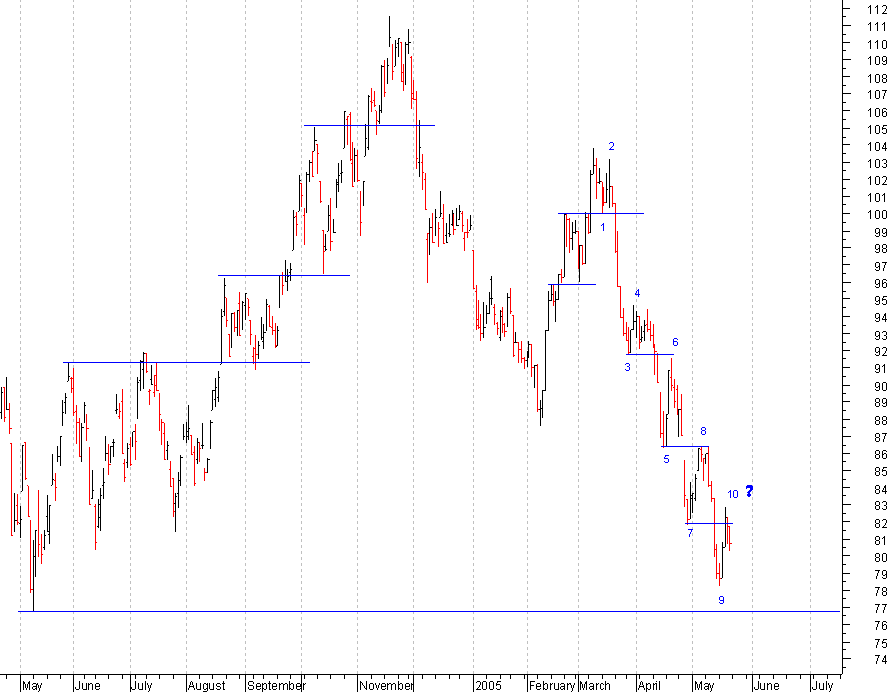Click the August month label
This screenshot has height=692, width=890.
pos(206,686)
